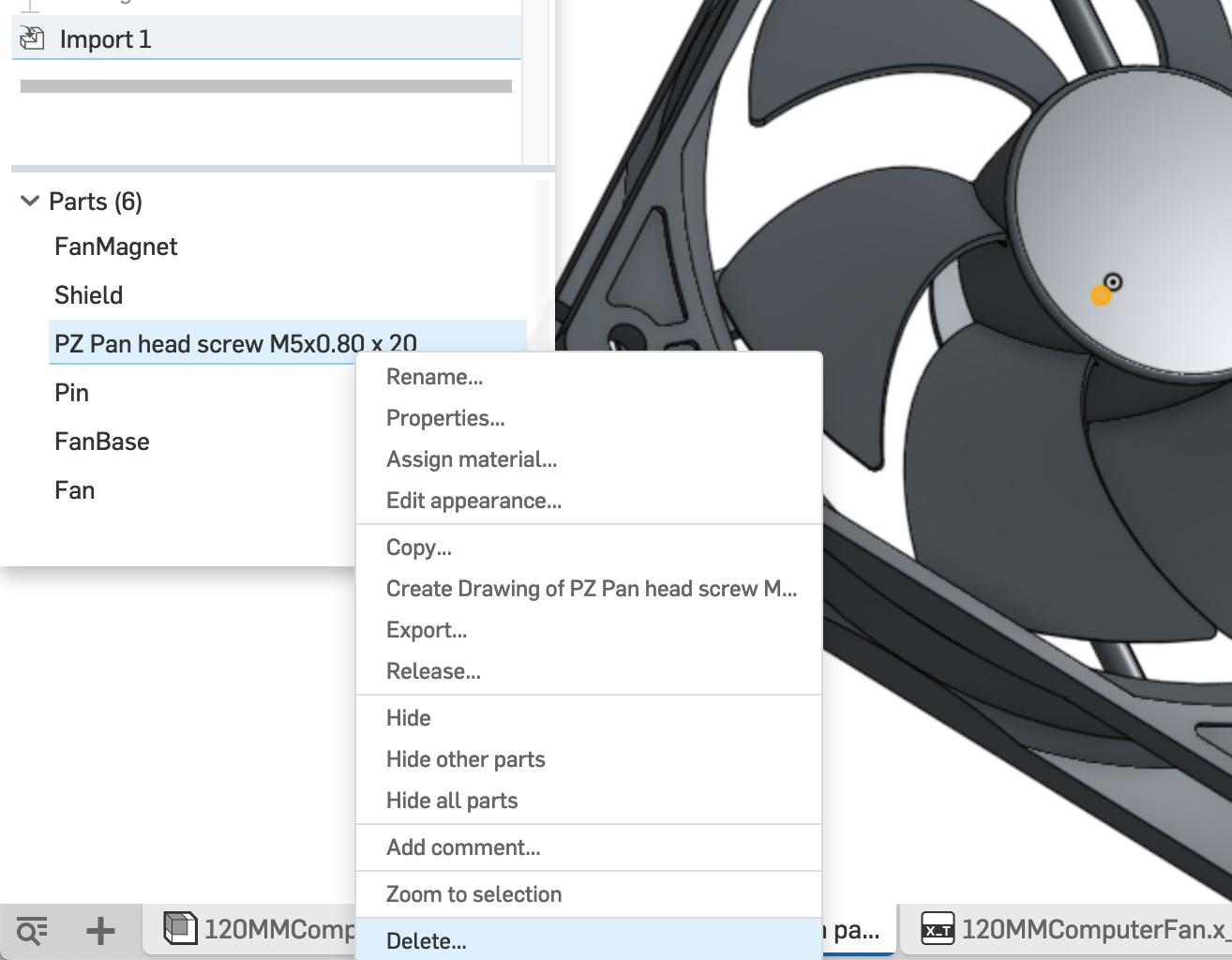Select FanBase in the parts list
The height and width of the screenshot is (960, 1232).
[102, 442]
